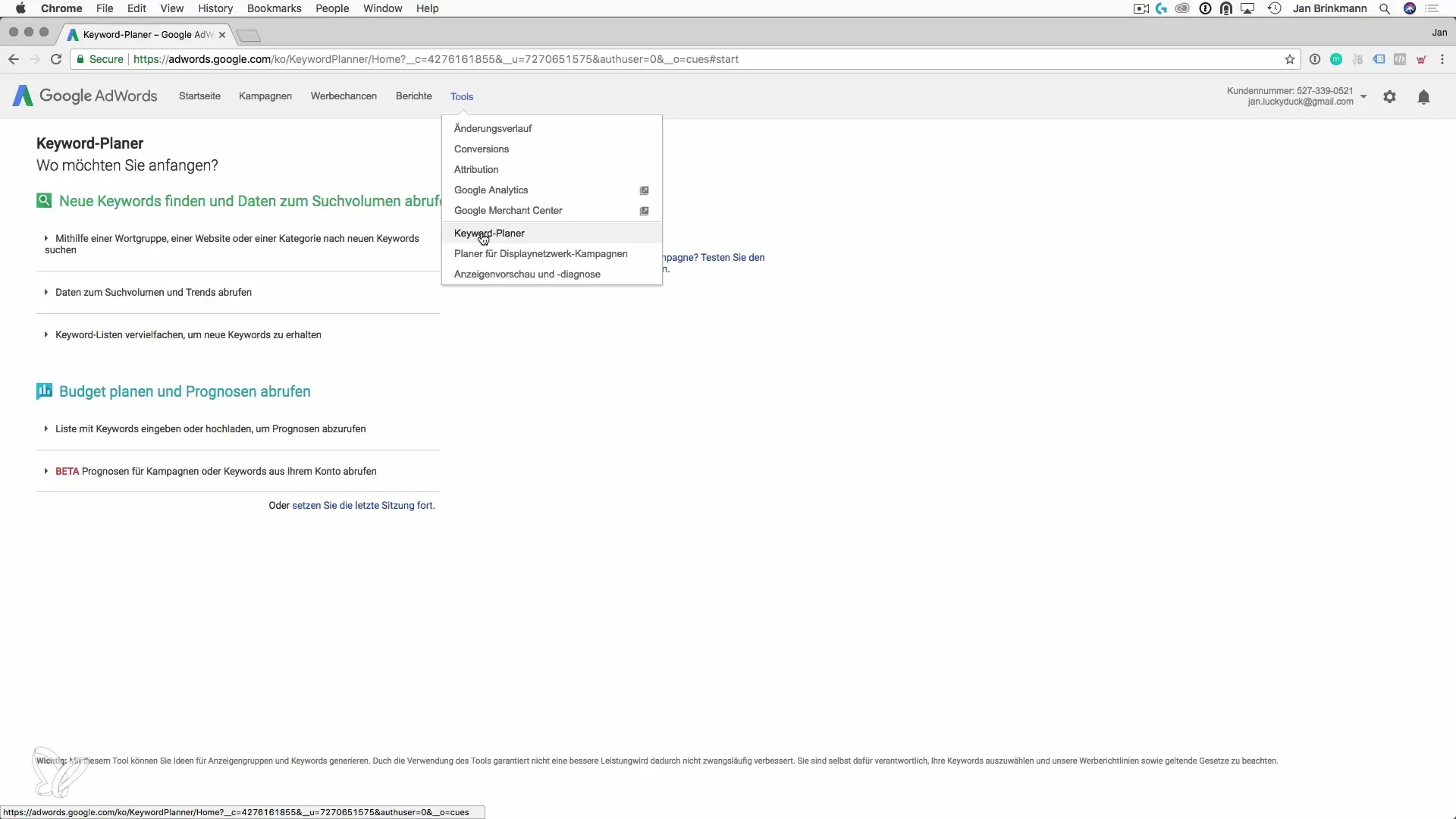Click the external link icon beside Google Merchant Center

click(x=644, y=211)
